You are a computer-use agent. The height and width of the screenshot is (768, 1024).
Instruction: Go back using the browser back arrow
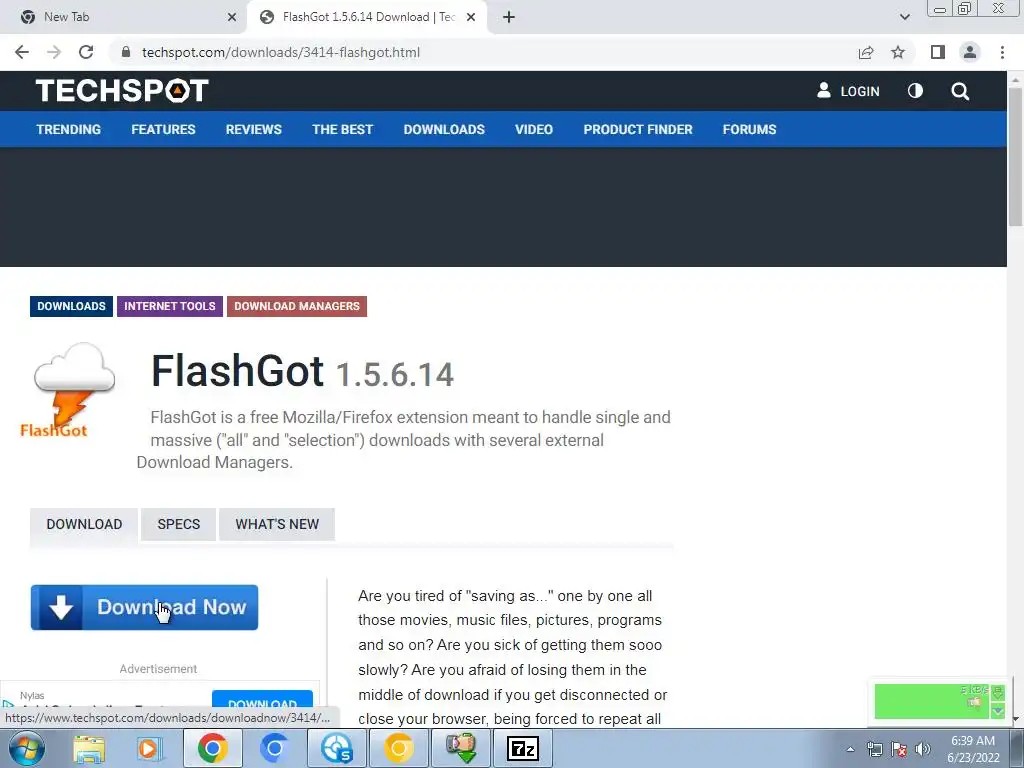(x=22, y=52)
